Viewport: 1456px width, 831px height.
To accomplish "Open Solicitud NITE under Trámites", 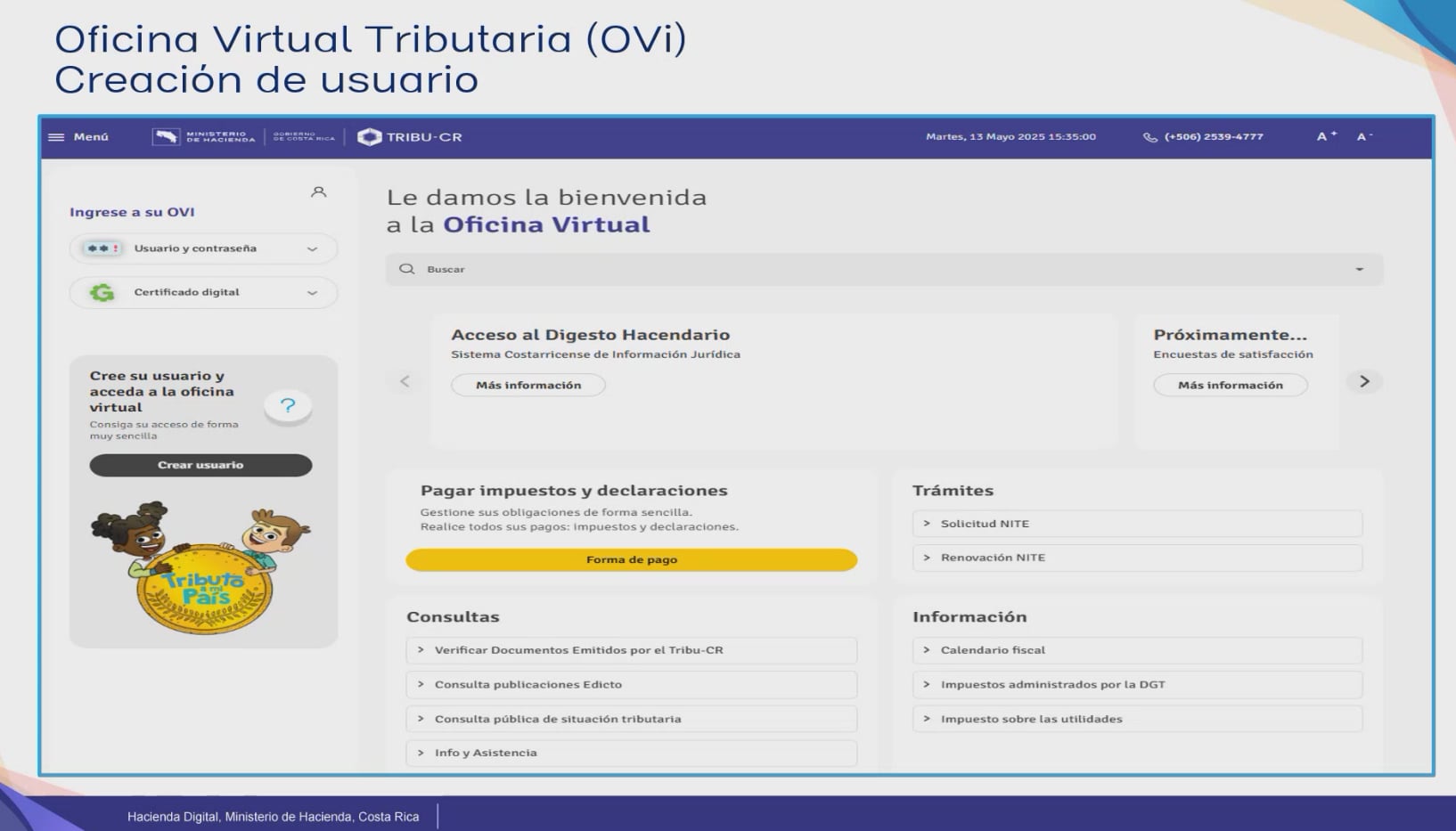I will coord(1136,524).
